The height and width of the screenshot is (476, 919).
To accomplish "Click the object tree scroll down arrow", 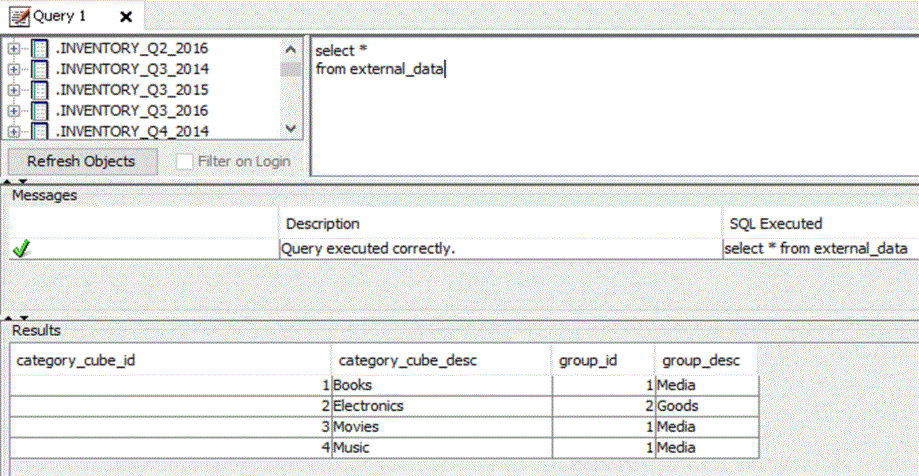I will [291, 128].
